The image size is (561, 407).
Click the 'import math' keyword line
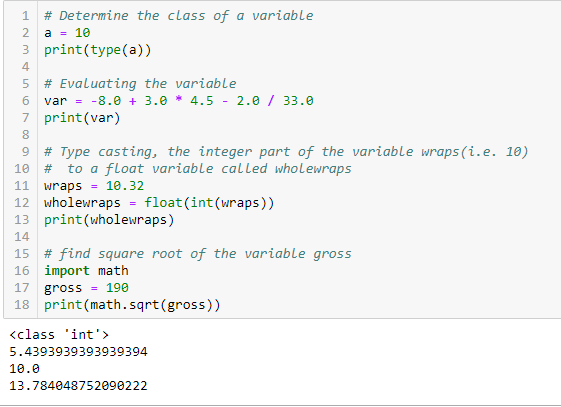pyautogui.click(x=86, y=271)
